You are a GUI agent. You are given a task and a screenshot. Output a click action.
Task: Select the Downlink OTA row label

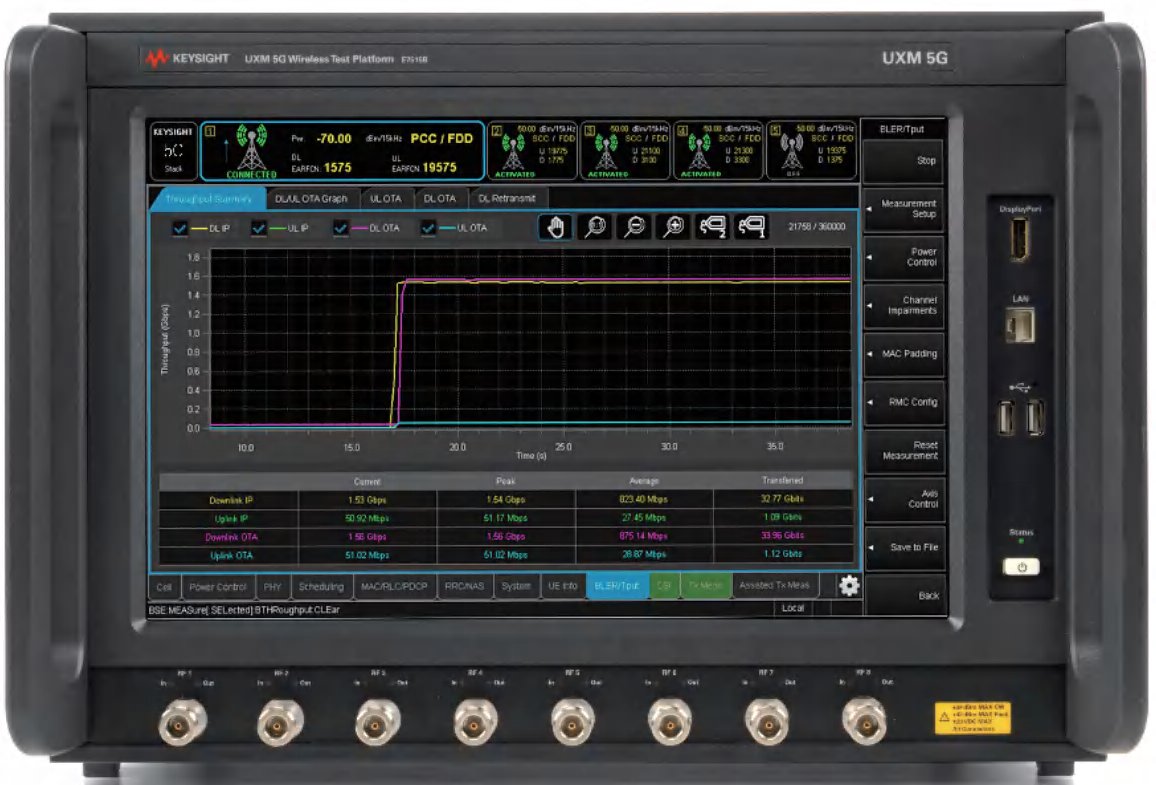[231, 537]
